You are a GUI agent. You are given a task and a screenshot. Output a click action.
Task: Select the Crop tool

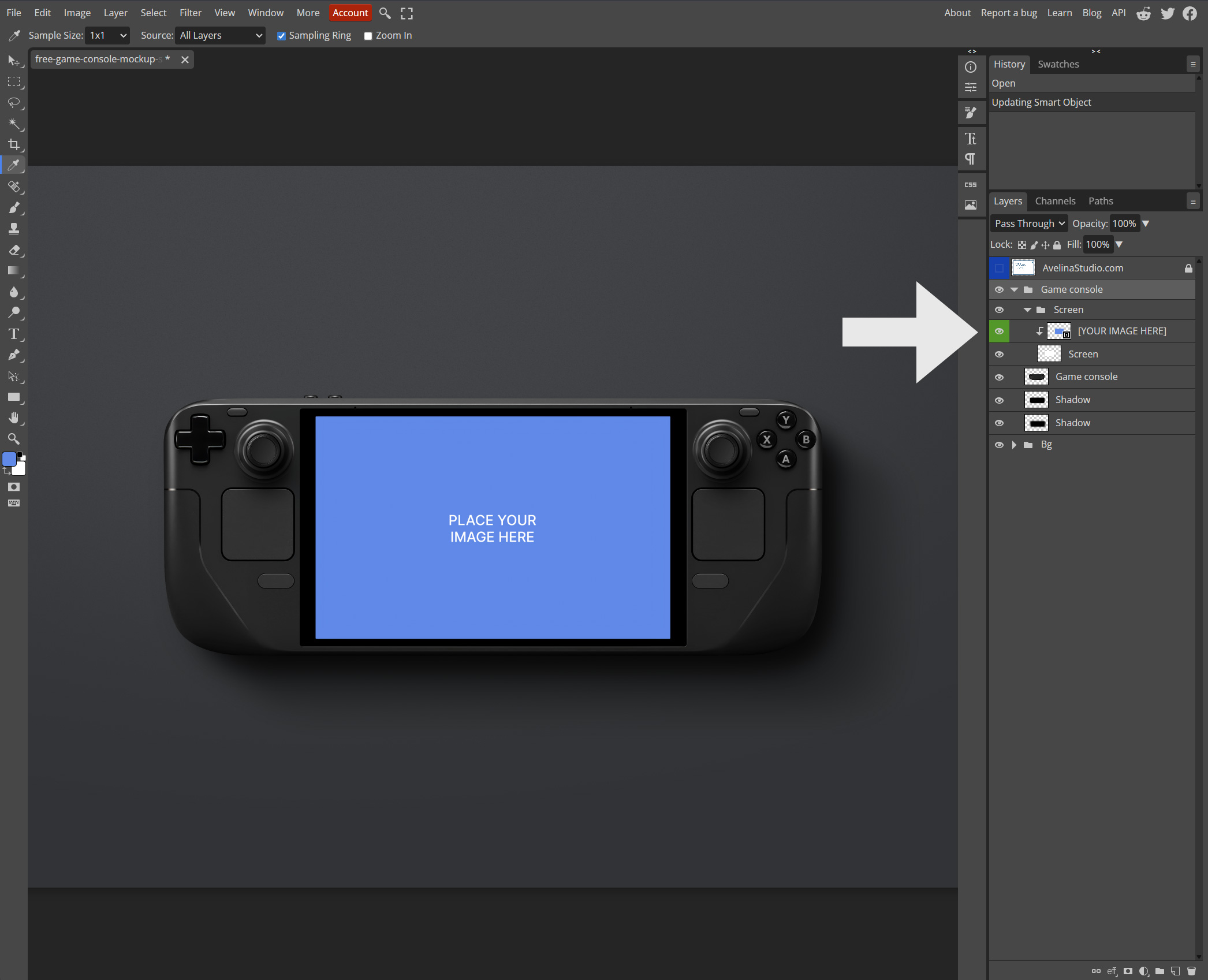pyautogui.click(x=14, y=144)
